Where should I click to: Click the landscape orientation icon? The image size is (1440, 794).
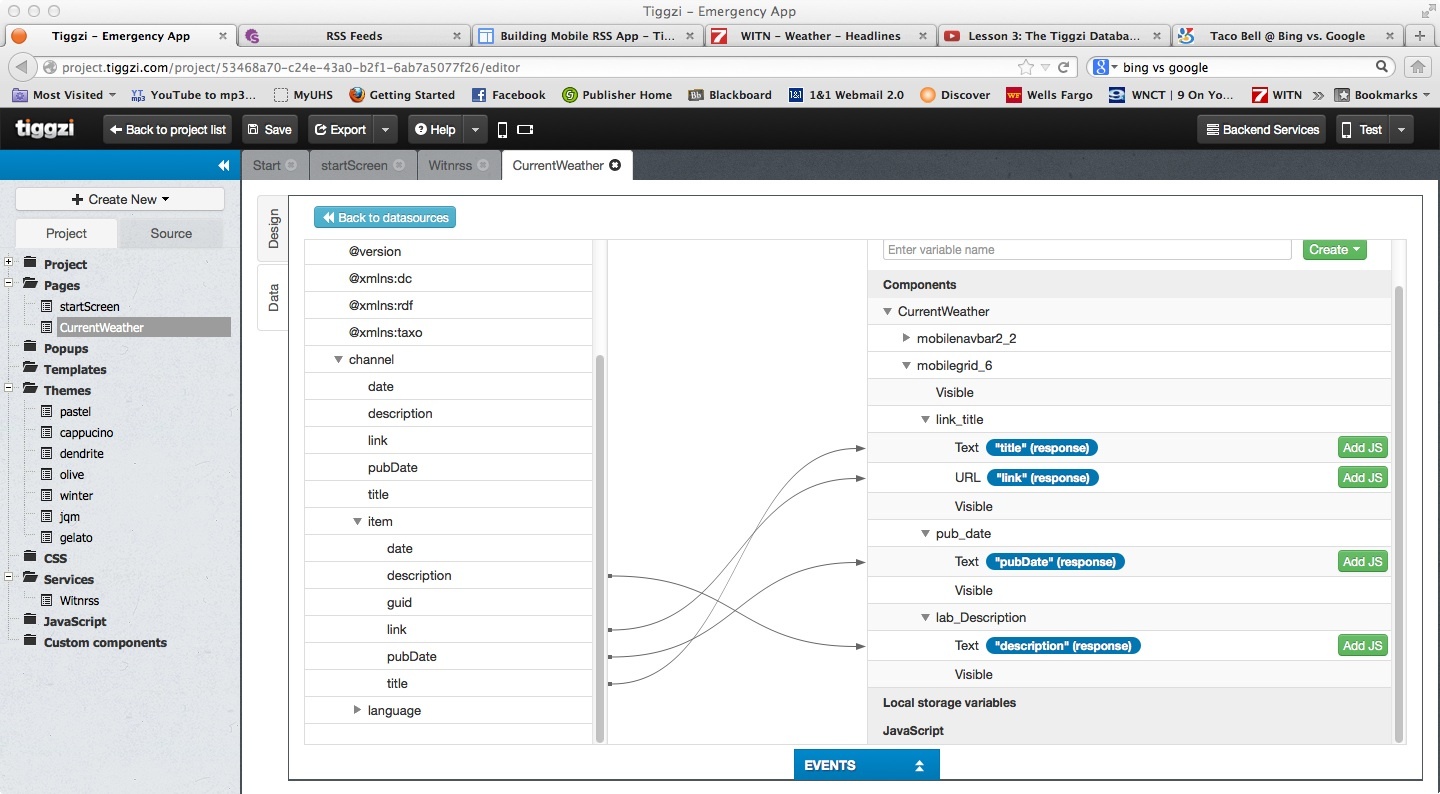[x=525, y=130]
